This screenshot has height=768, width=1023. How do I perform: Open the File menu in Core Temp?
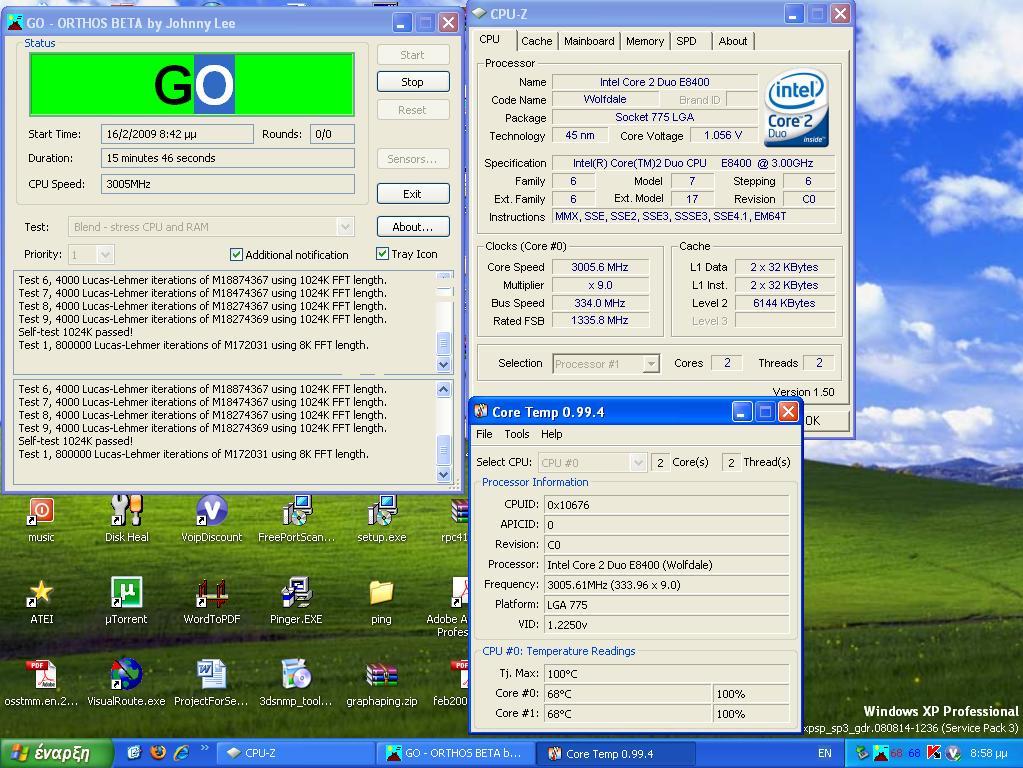[484, 434]
